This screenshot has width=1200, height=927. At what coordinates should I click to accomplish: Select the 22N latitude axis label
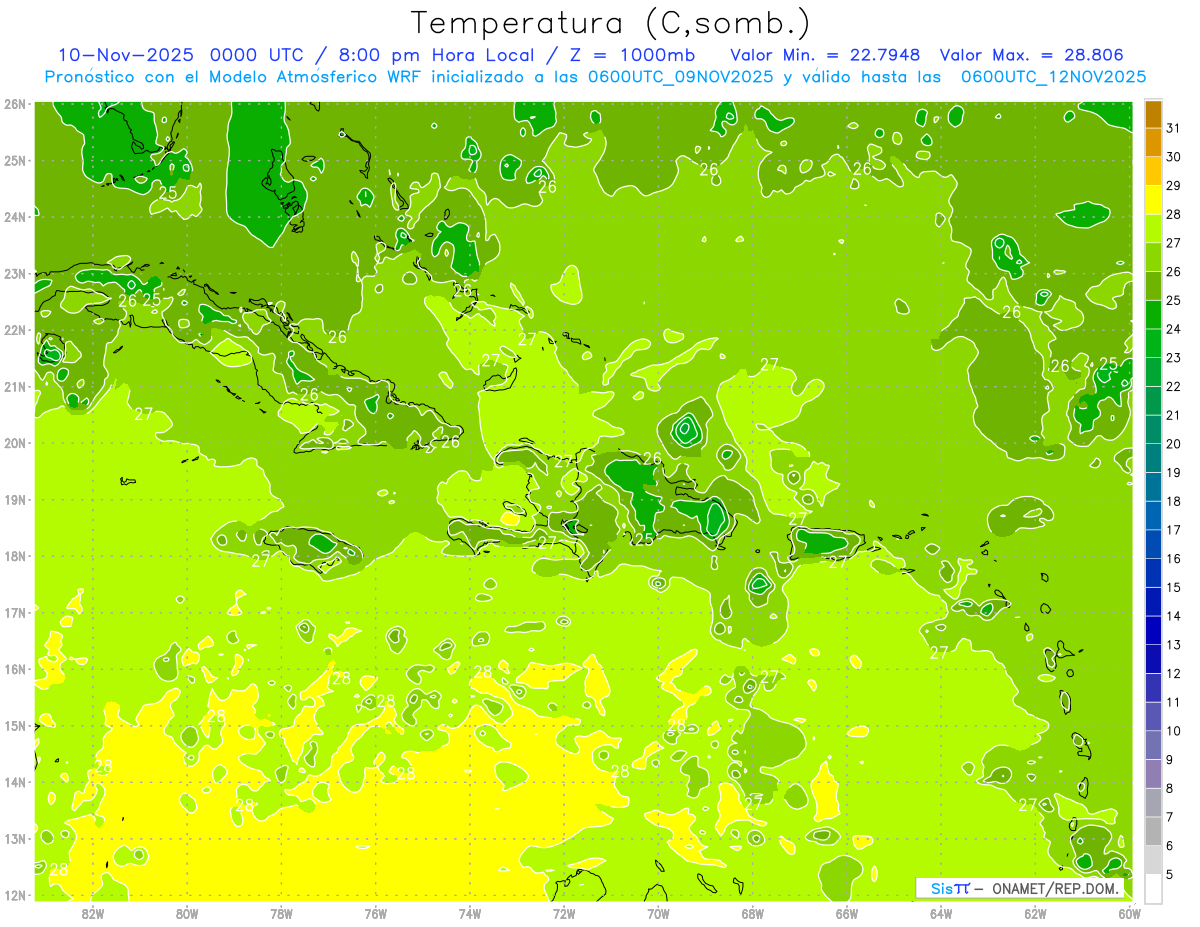pyautogui.click(x=15, y=330)
